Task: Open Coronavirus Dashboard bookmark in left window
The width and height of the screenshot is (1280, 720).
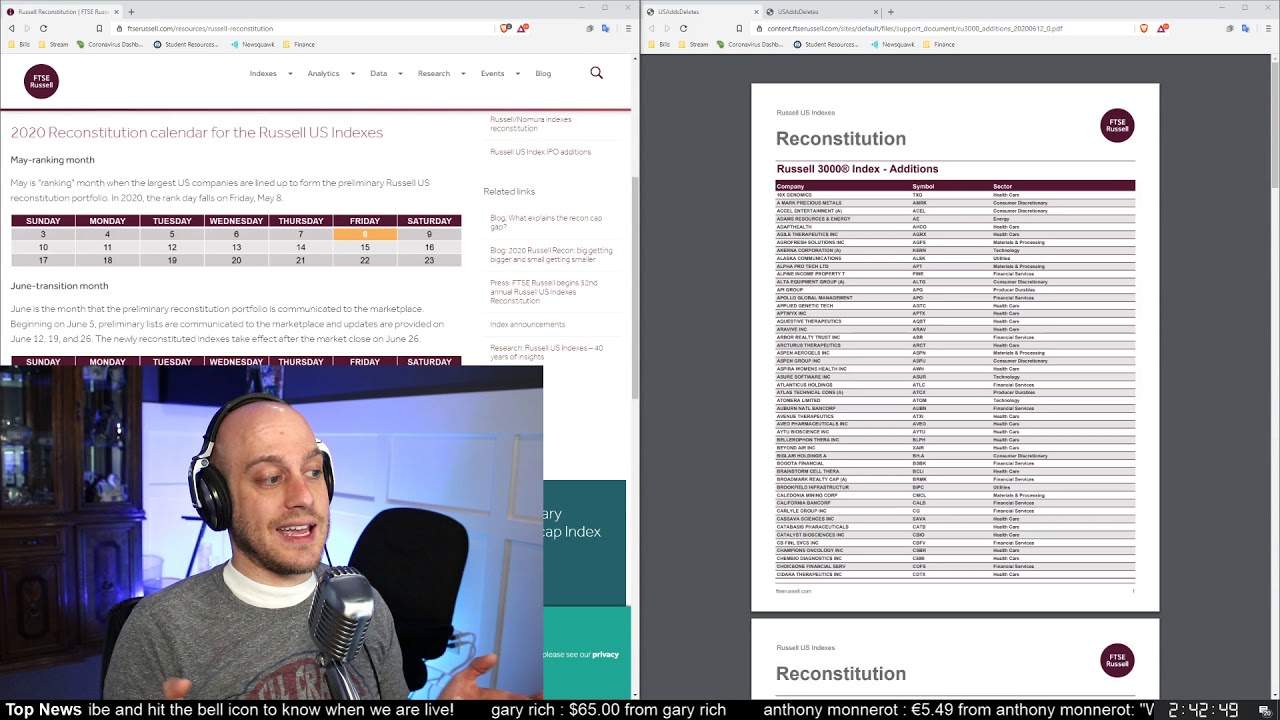Action: point(110,44)
